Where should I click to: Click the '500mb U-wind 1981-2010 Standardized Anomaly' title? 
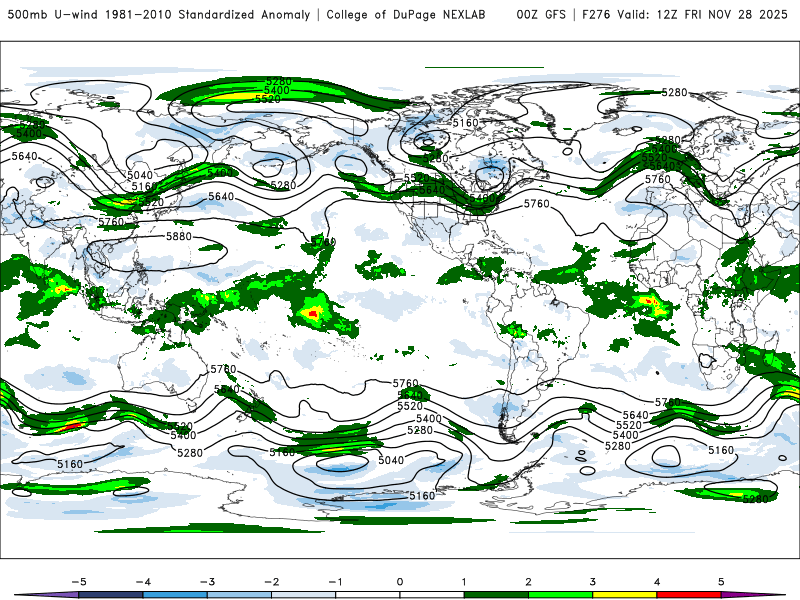(159, 14)
